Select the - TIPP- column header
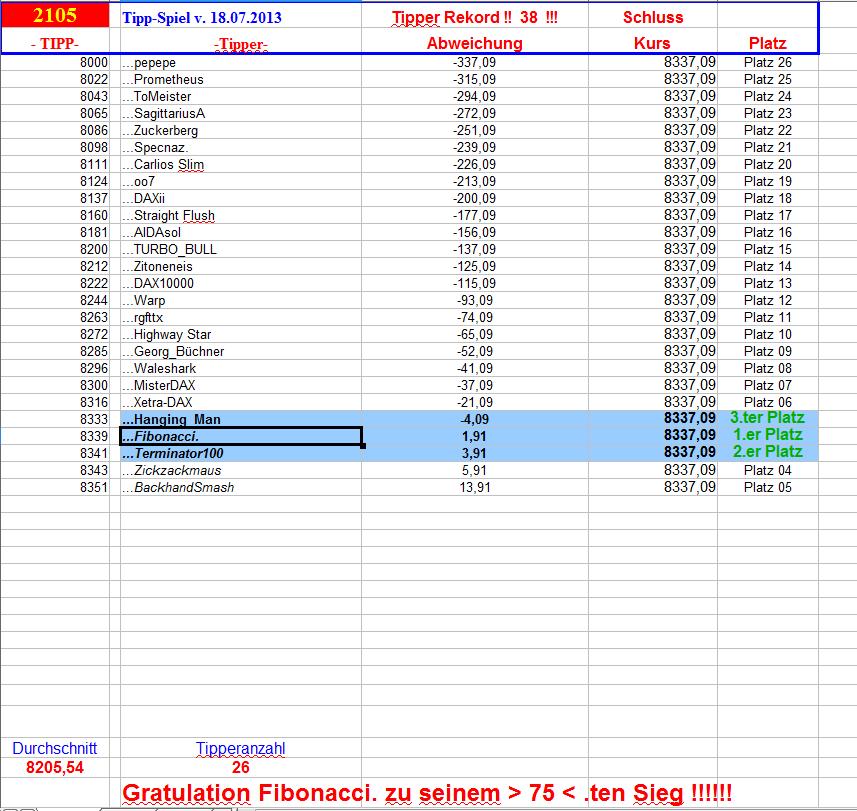Image resolution: width=857 pixels, height=811 pixels. [x=55, y=43]
